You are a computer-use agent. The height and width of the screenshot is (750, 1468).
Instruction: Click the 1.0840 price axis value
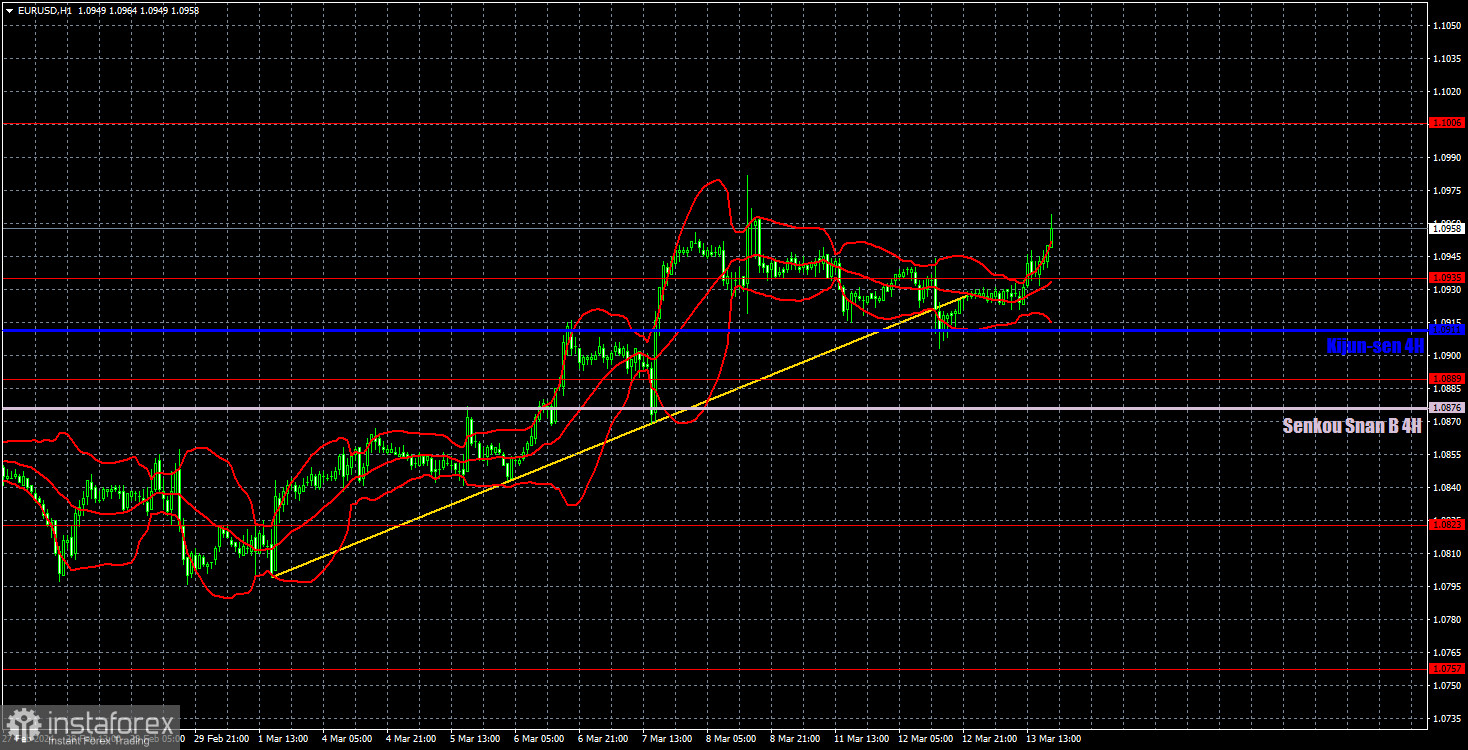[1447, 487]
